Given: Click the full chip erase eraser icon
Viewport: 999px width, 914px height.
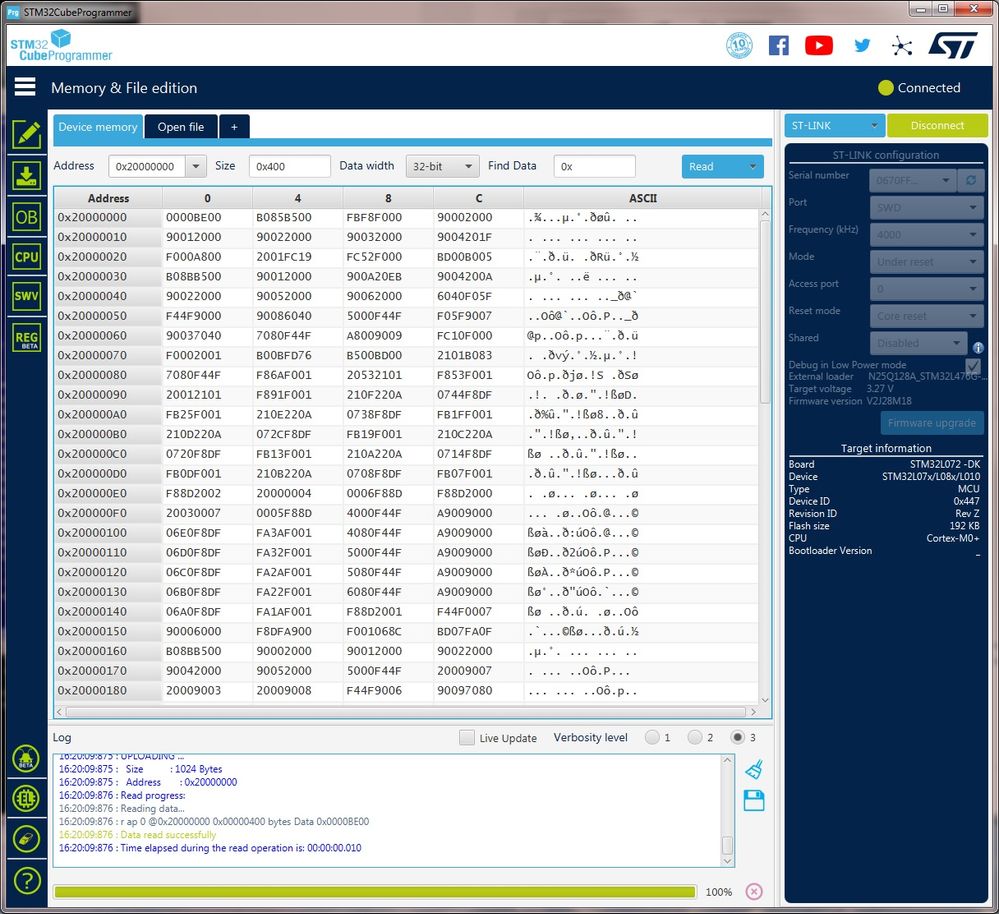Looking at the screenshot, I should (26, 839).
